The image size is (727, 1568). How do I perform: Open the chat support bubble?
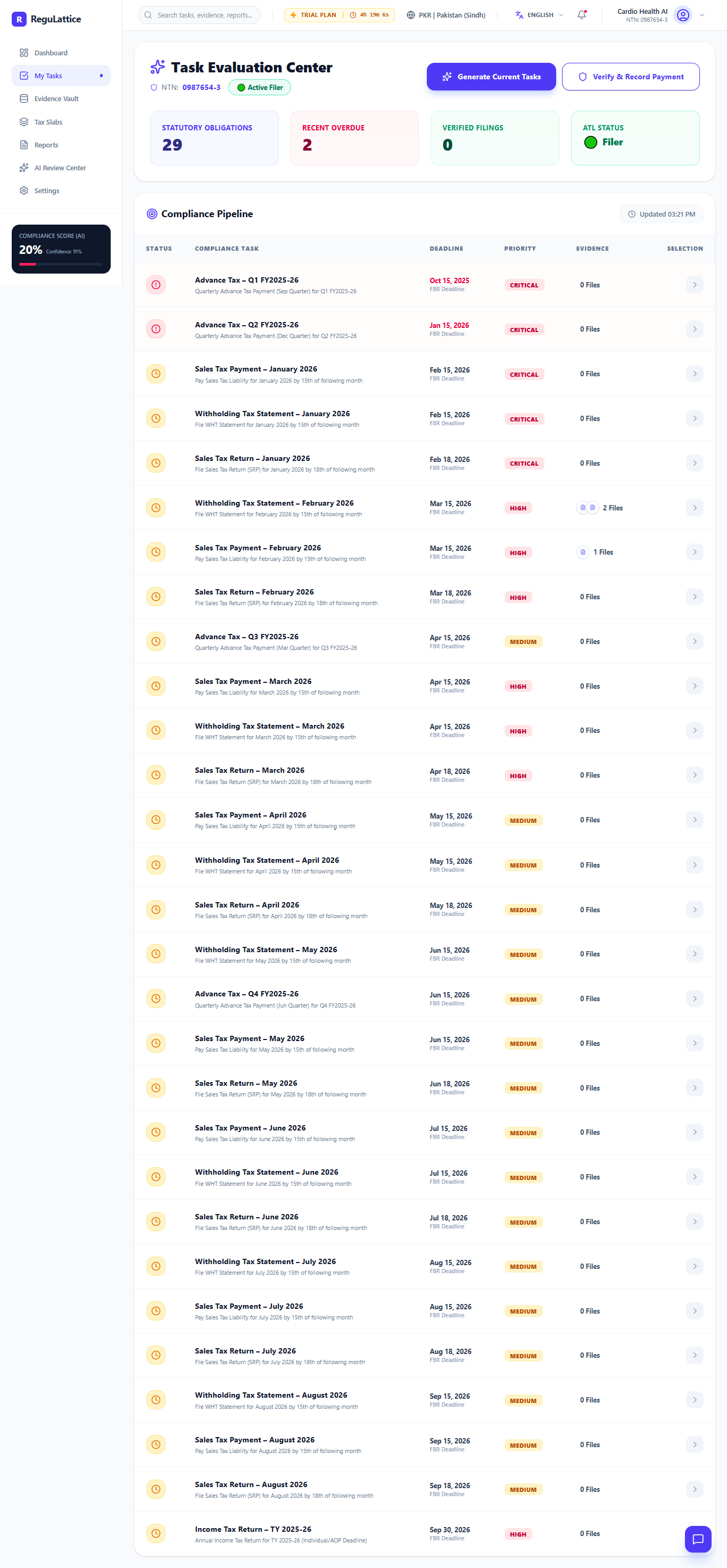[x=698, y=1539]
